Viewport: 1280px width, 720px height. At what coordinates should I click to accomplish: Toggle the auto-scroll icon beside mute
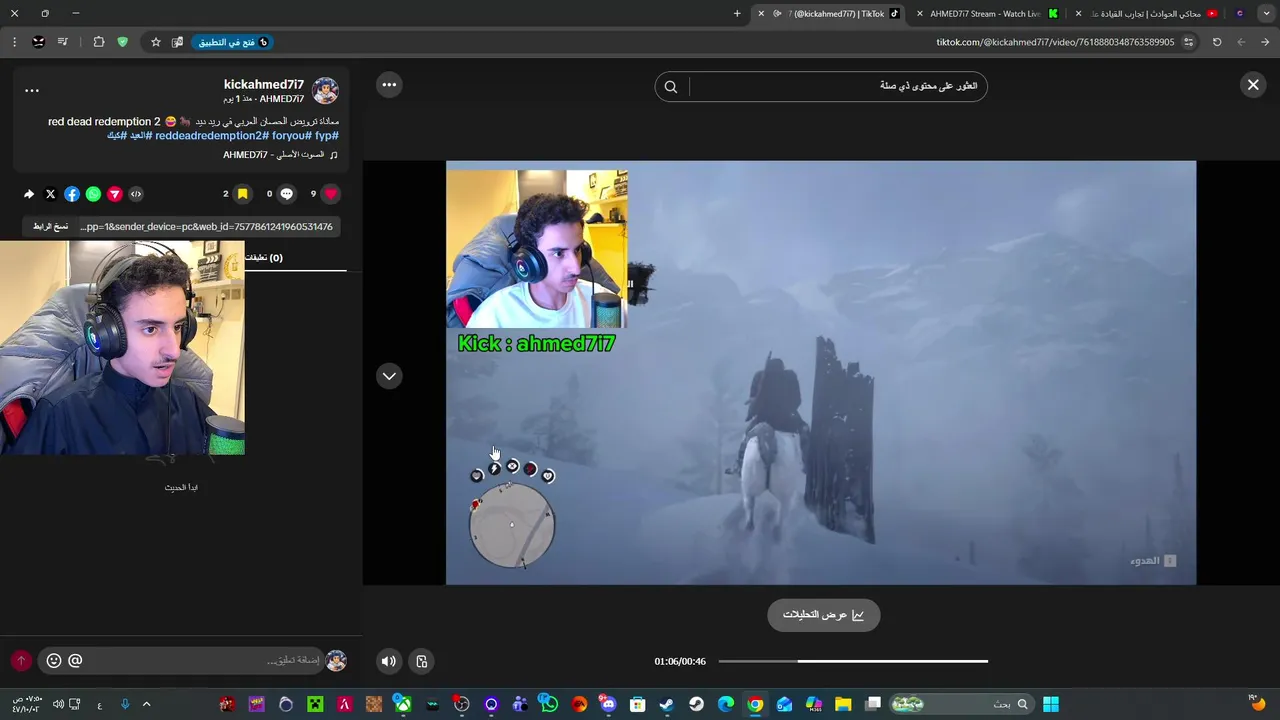[422, 661]
